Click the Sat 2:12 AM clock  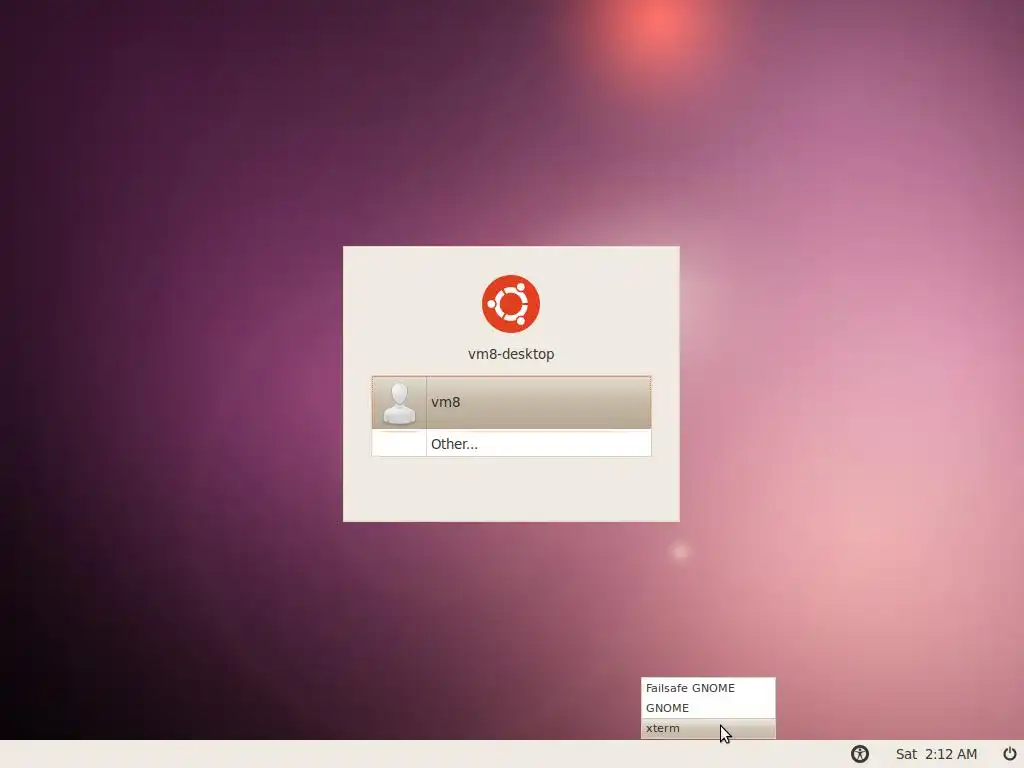coord(936,754)
